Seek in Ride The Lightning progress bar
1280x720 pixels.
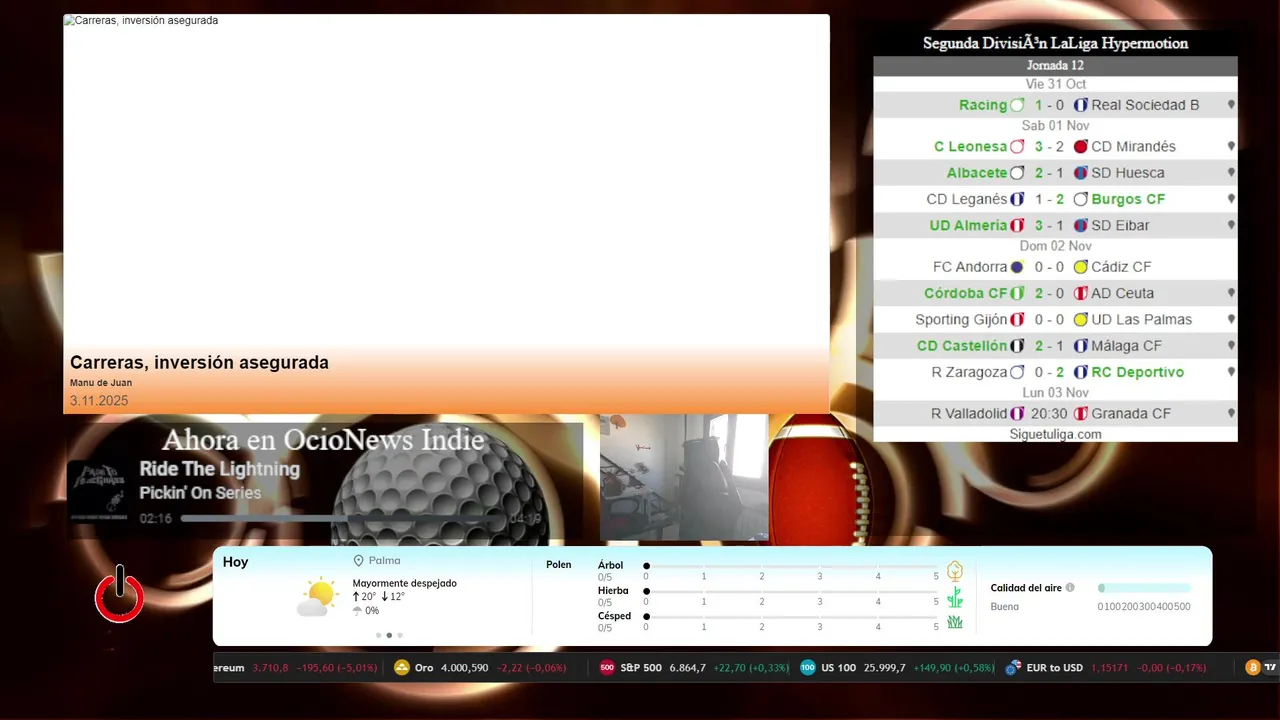(342, 519)
